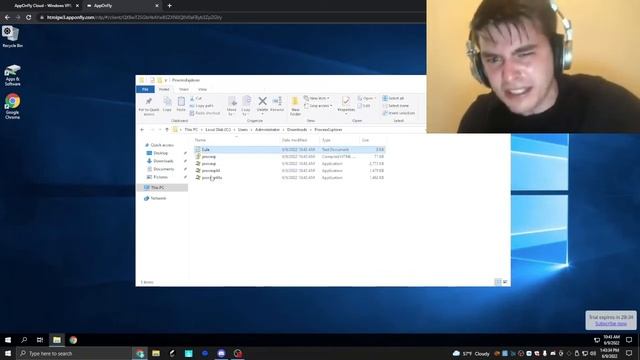640x360 pixels.
Task: Click Invert selection in the ribbon
Action: point(399,113)
